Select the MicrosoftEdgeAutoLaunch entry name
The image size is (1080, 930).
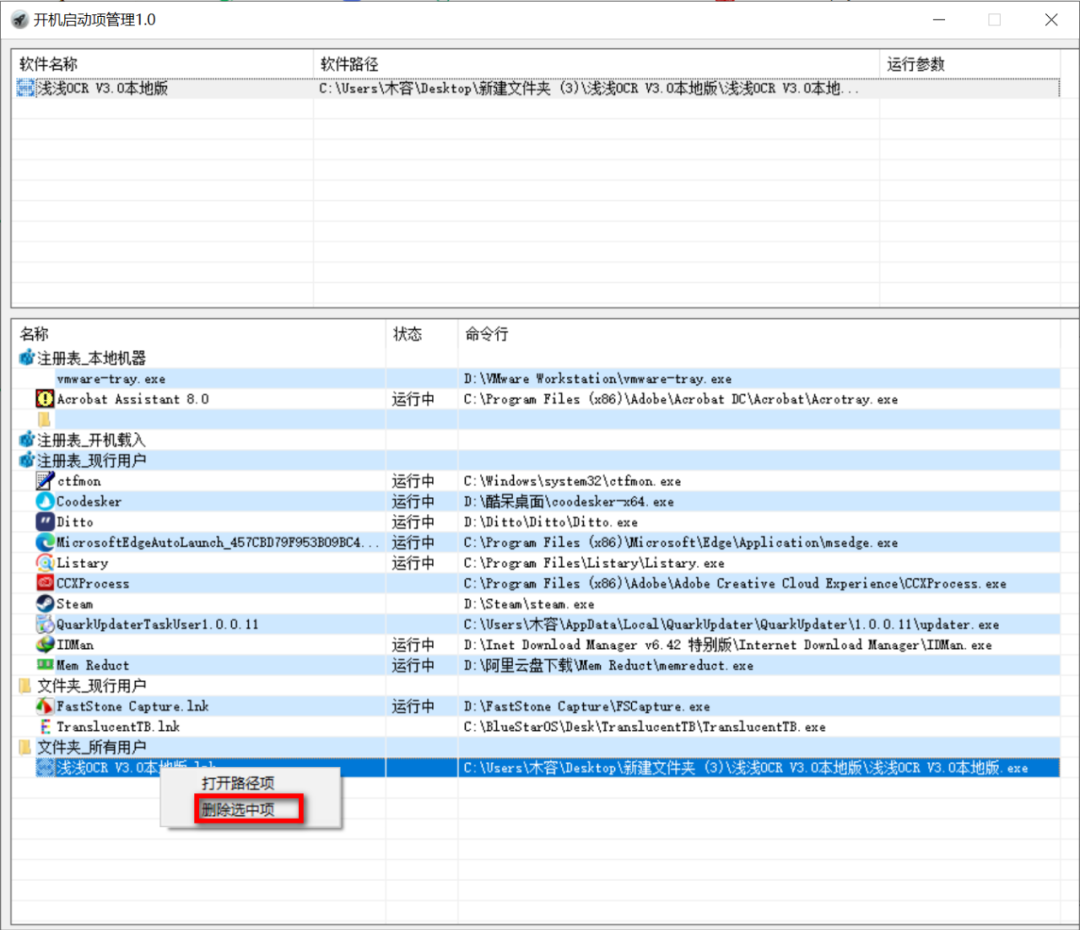tap(218, 542)
